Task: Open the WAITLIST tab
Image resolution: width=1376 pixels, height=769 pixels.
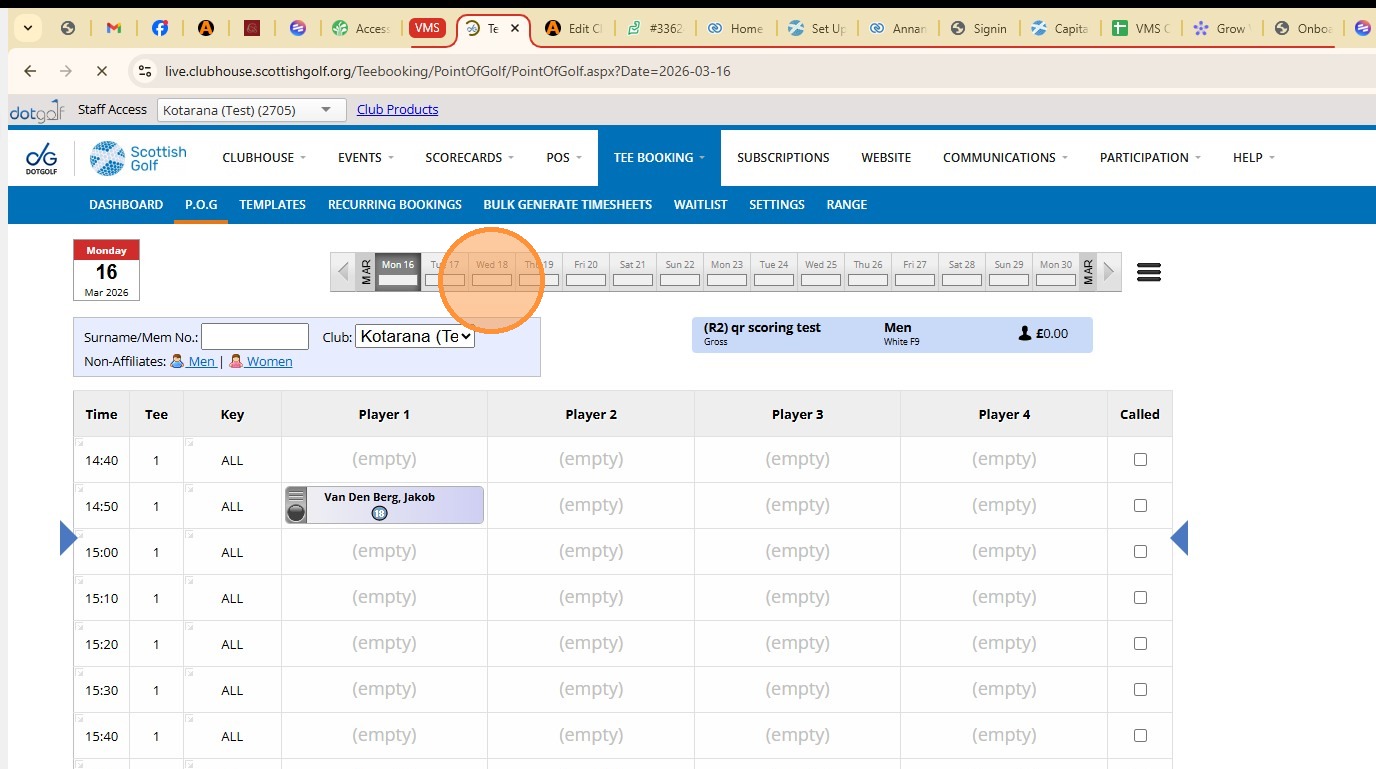Action: click(700, 205)
